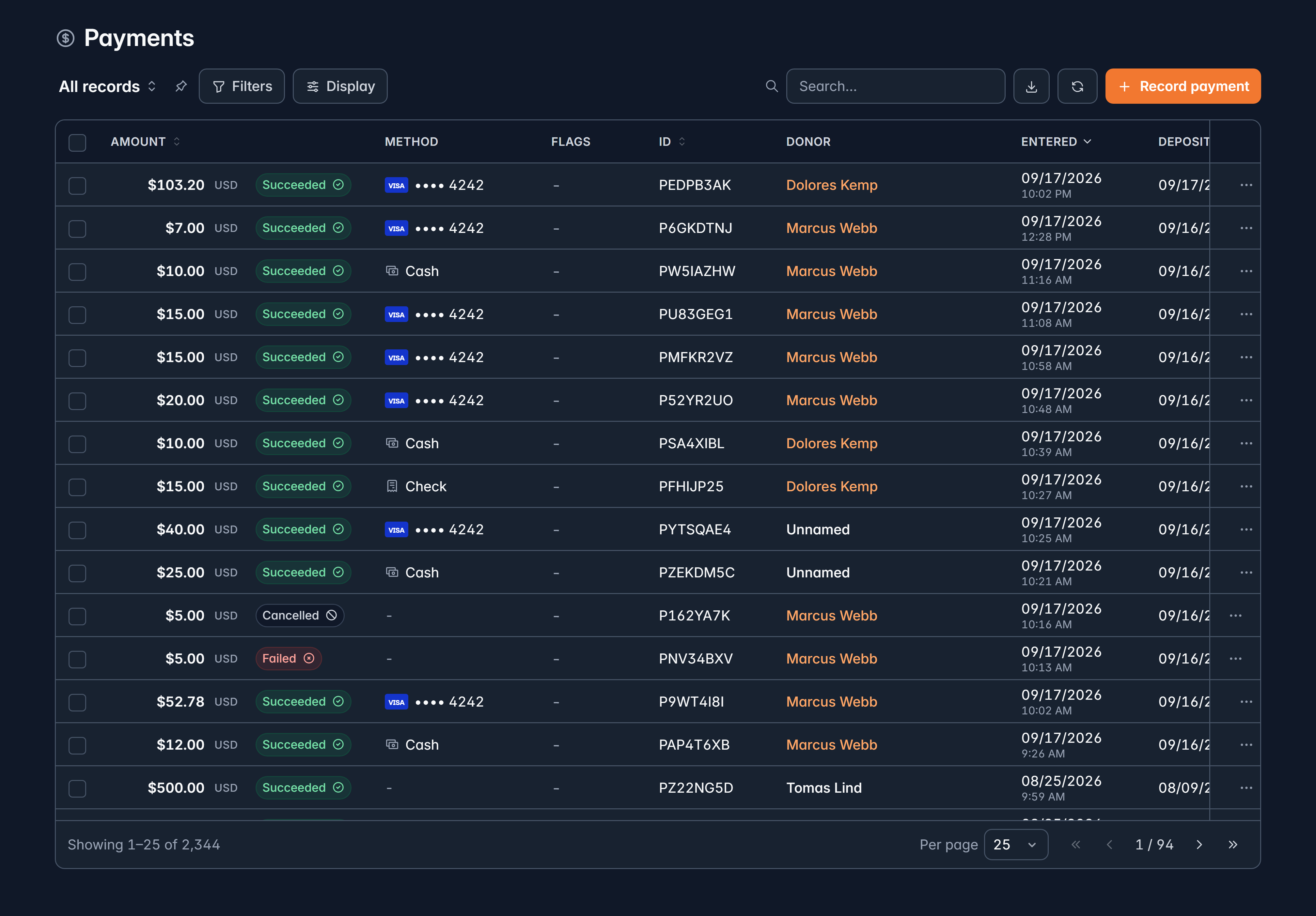Click the pin view icon
The width and height of the screenshot is (1316, 916).
[x=181, y=86]
